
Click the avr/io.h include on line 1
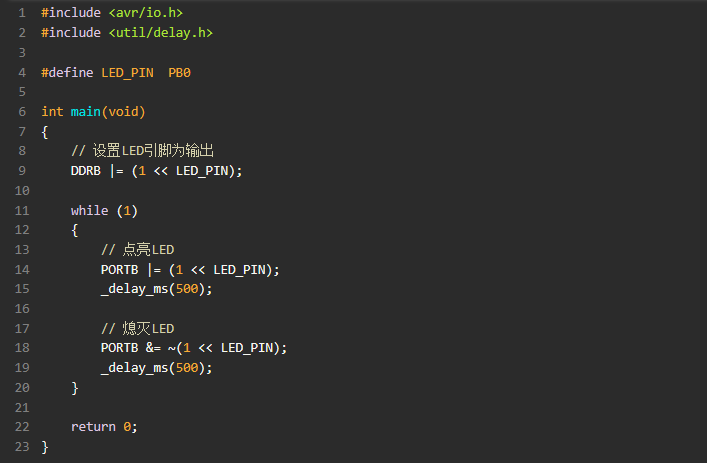point(146,13)
